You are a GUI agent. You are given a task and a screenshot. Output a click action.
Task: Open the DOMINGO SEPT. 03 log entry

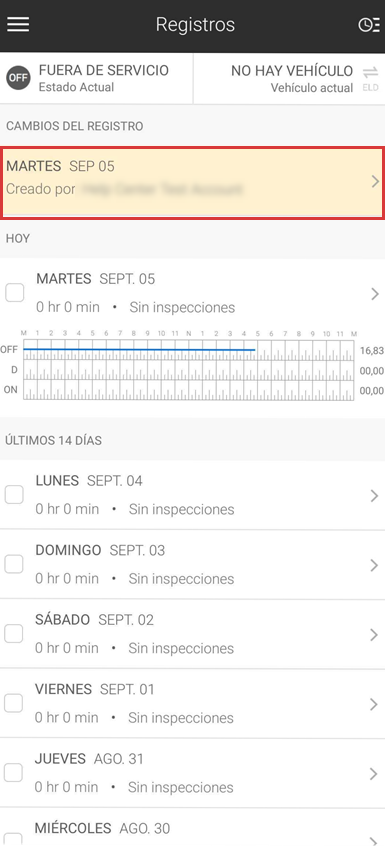[192, 564]
